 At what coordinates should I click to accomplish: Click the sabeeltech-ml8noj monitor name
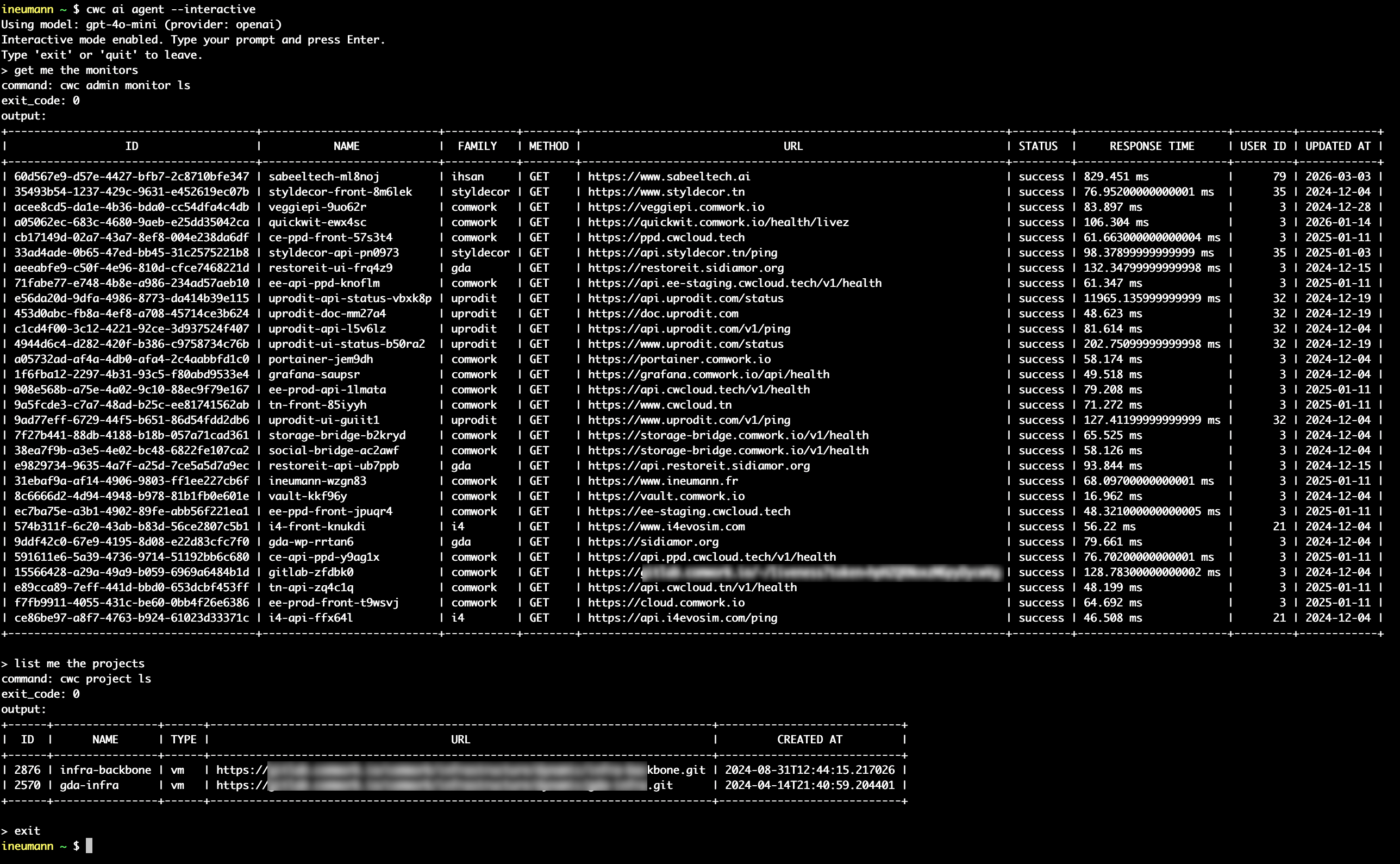(x=324, y=177)
